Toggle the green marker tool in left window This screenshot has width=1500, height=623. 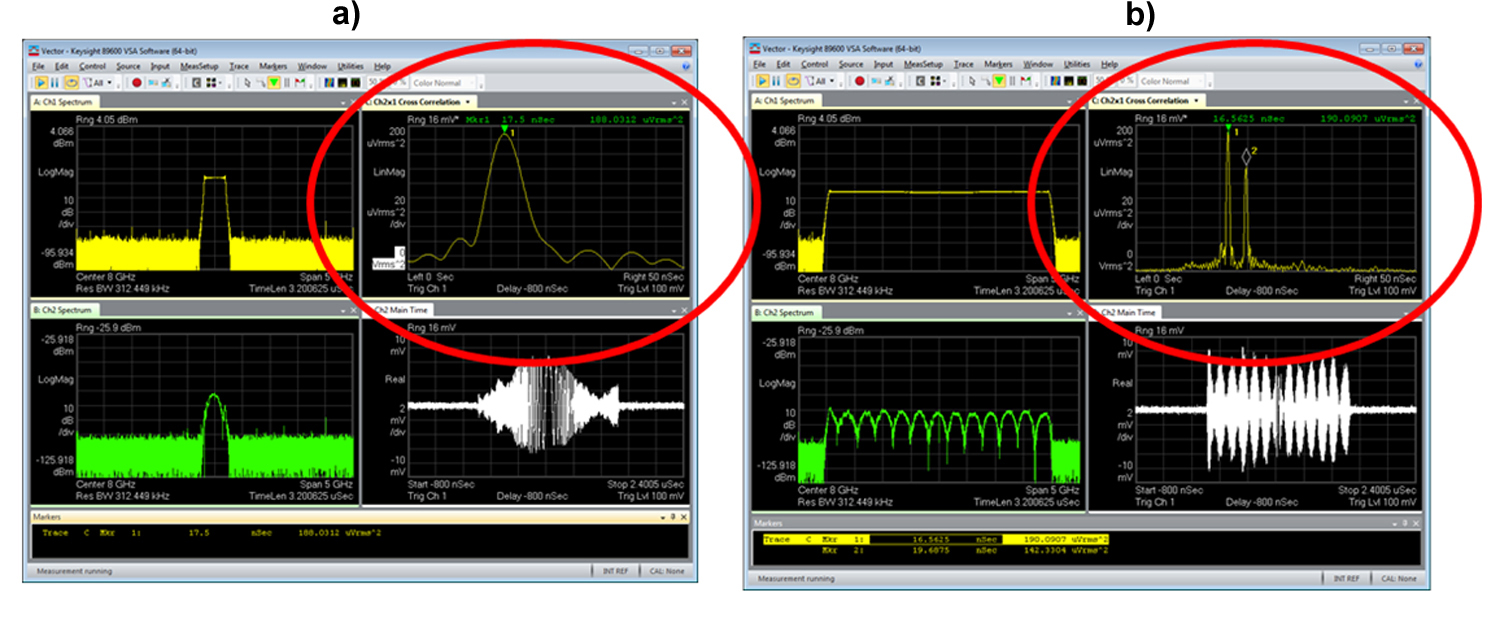point(274,81)
